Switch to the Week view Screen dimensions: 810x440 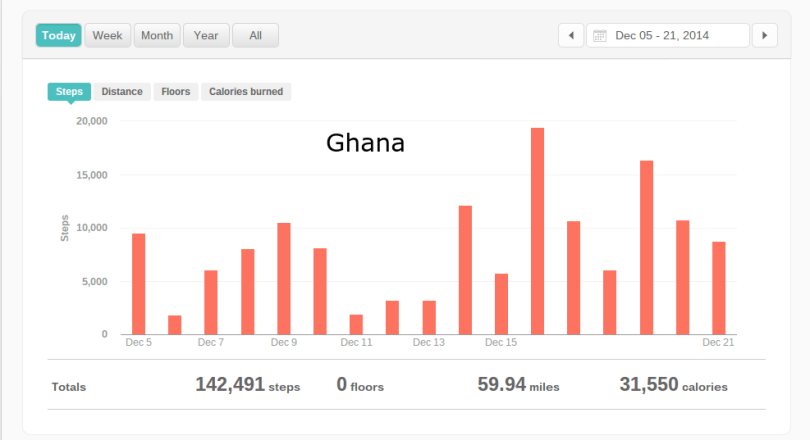[x=107, y=35]
